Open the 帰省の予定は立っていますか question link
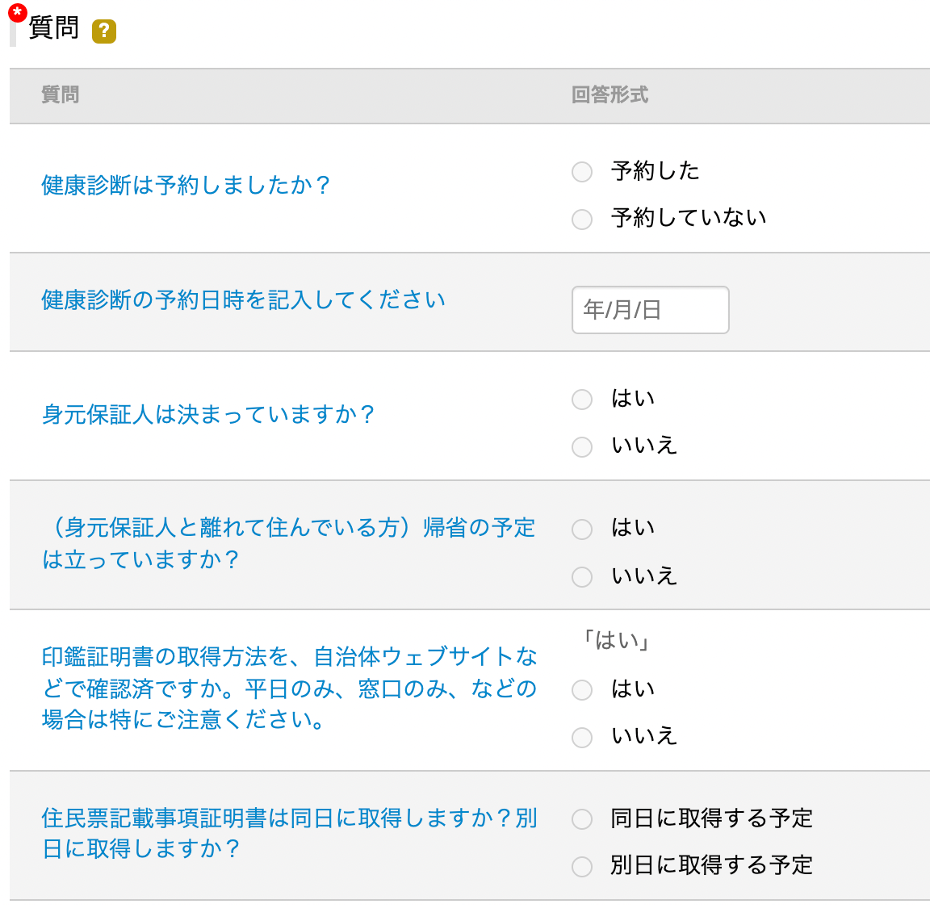 [289, 543]
